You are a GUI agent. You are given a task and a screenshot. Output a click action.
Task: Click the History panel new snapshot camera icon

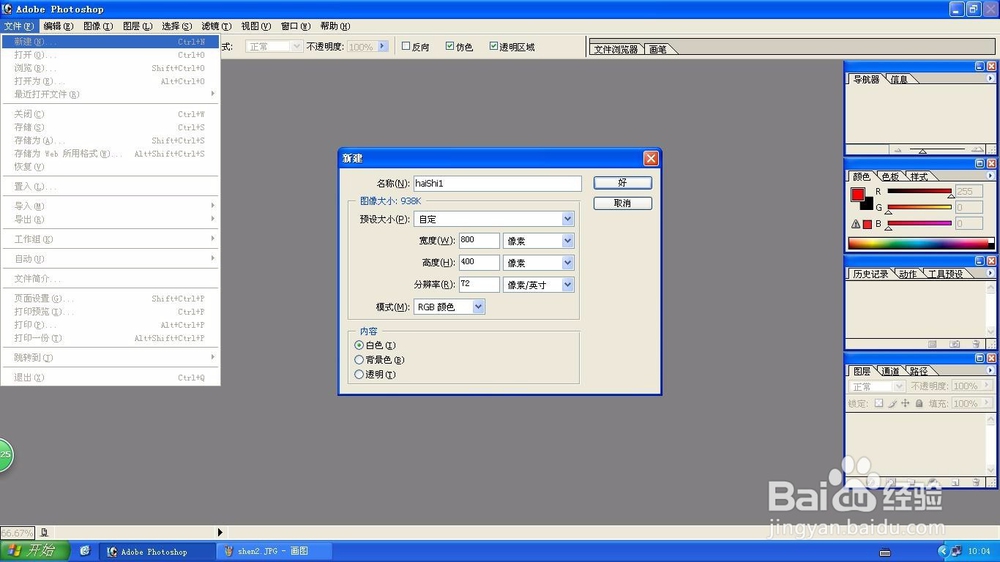(954, 344)
